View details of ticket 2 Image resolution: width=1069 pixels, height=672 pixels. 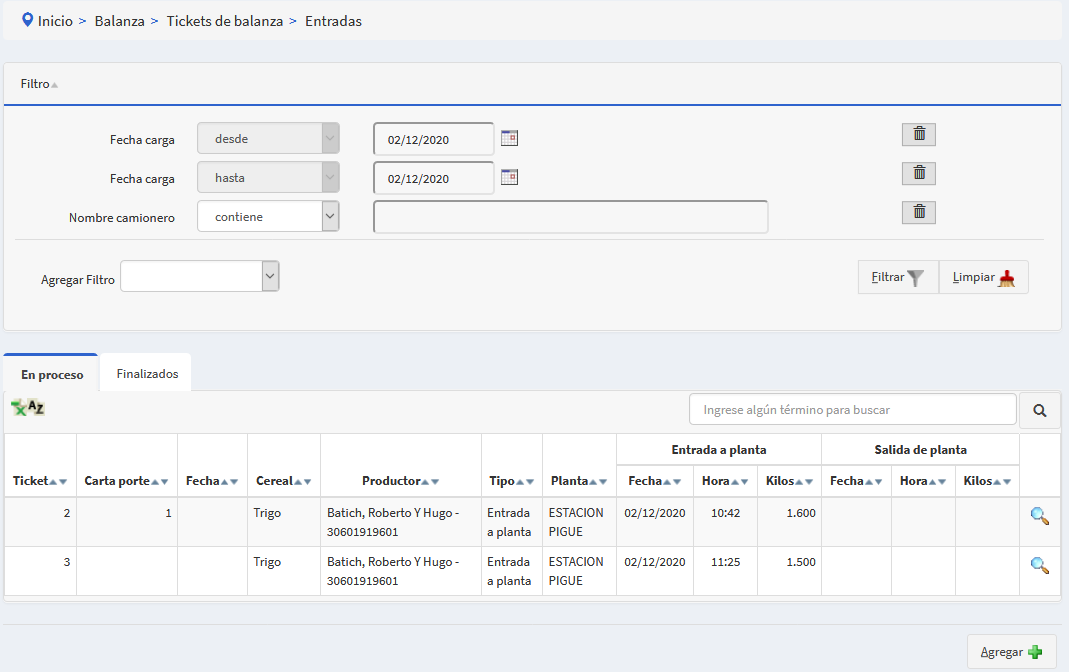pyautogui.click(x=1039, y=516)
